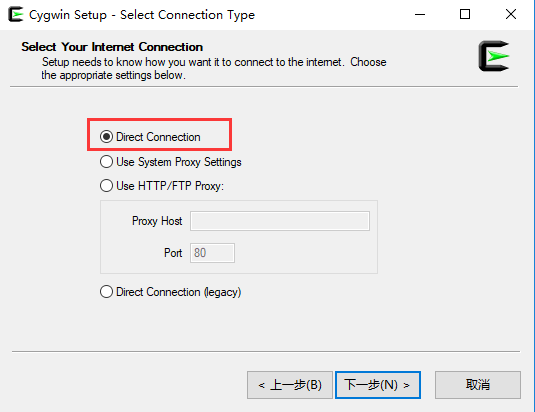Viewport: 535px width, 412px height.
Task: Go back with the 上一步(B) button
Action: [290, 385]
